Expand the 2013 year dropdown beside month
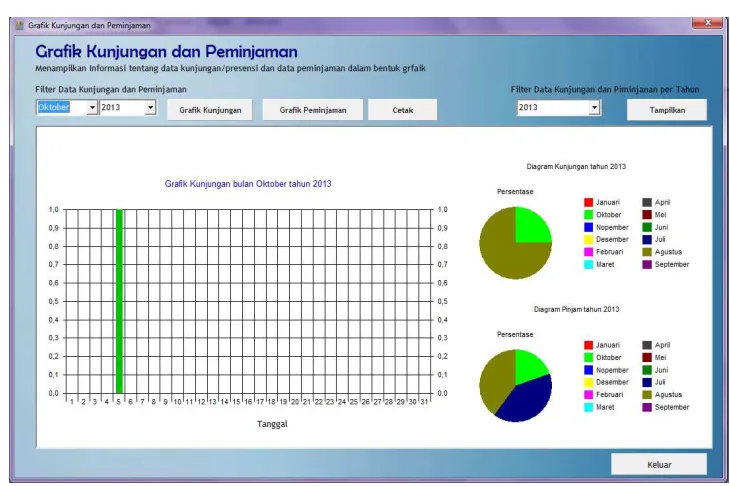Image resolution: width=730 pixels, height=486 pixels. pos(150,108)
